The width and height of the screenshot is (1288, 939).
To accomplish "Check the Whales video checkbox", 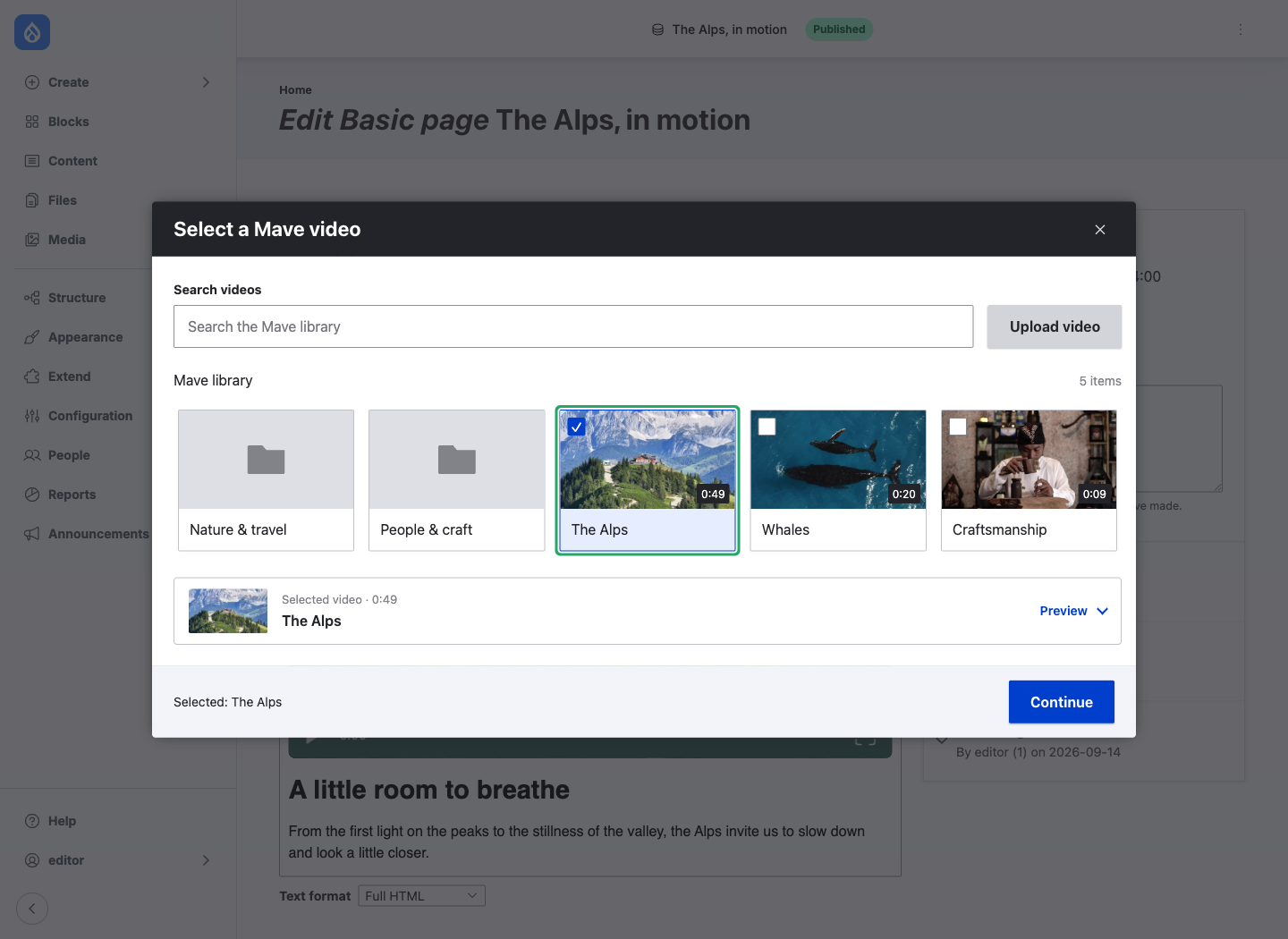I will tap(767, 427).
